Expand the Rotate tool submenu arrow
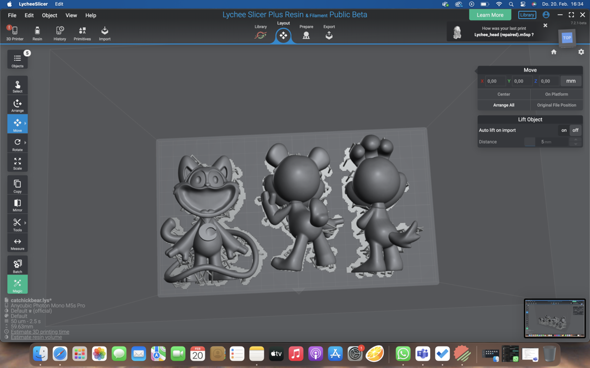 [x=25, y=143]
